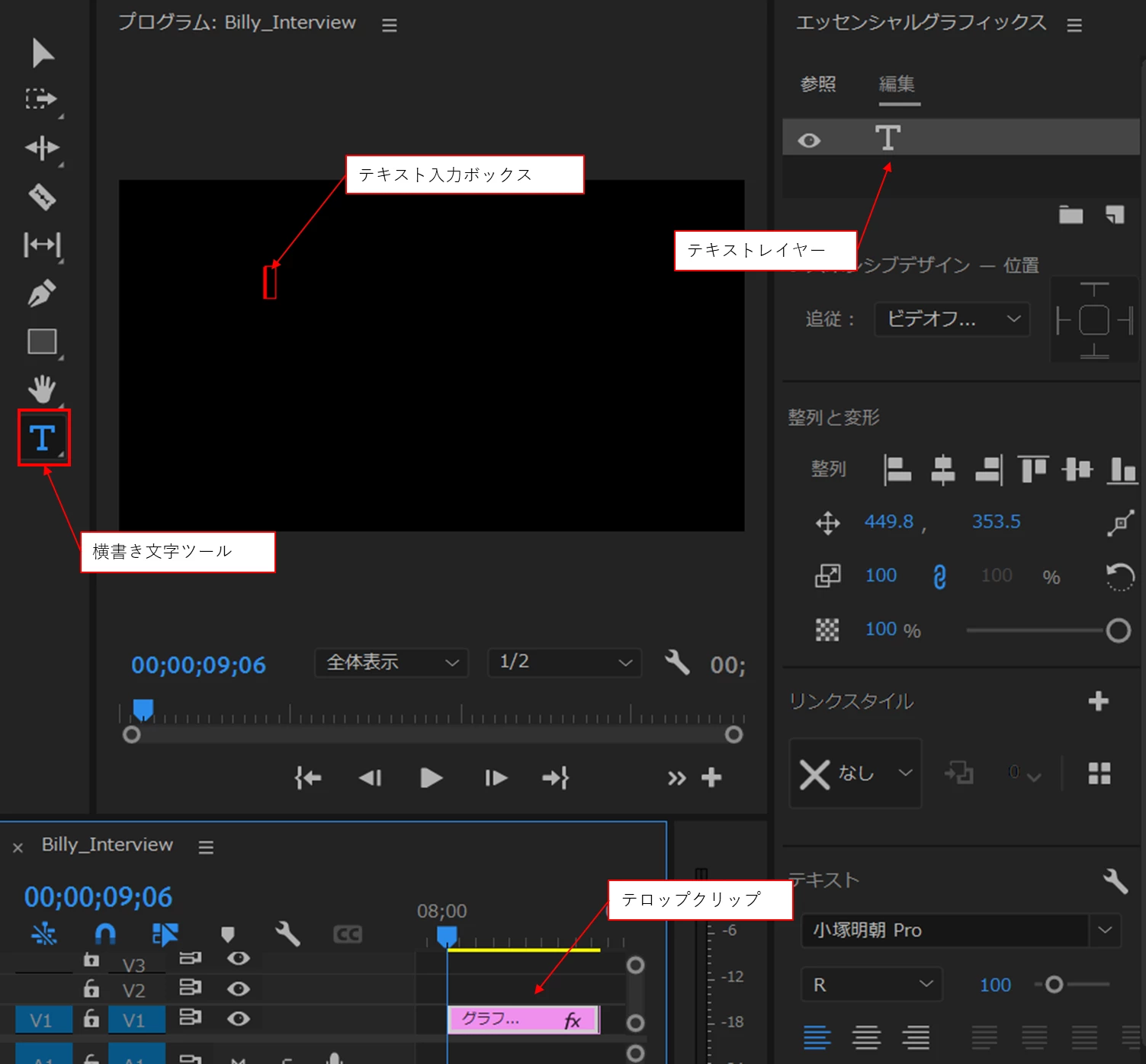Center align text button
Image resolution: width=1146 pixels, height=1064 pixels.
[x=867, y=1037]
